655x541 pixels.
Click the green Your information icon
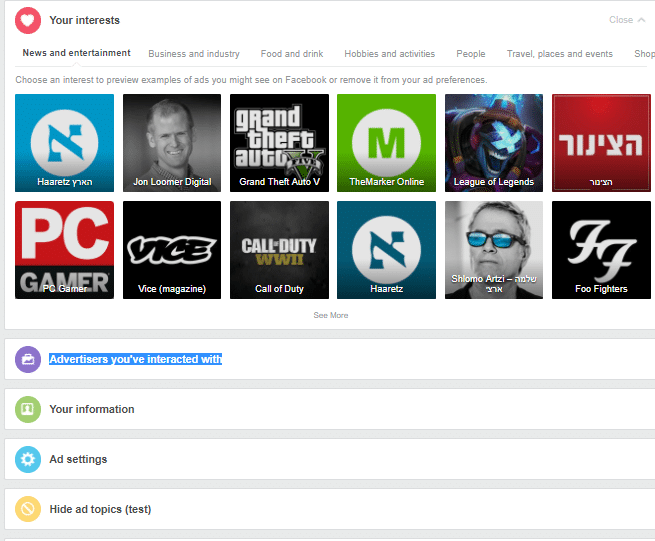click(28, 409)
